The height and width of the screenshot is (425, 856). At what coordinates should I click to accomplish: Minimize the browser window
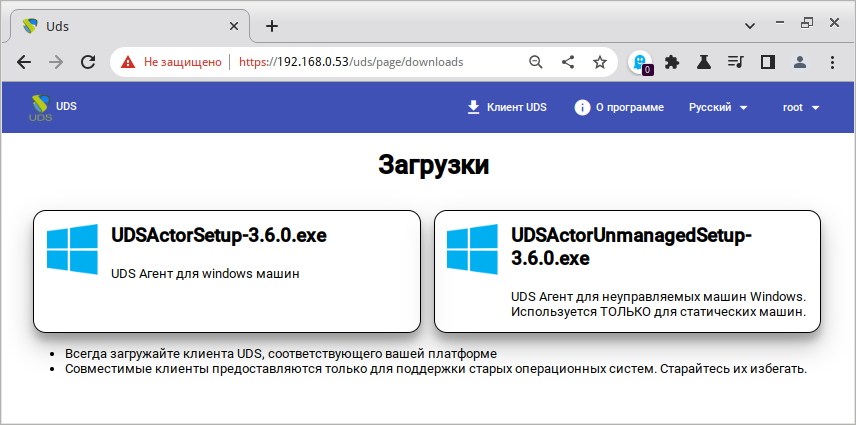(780, 22)
